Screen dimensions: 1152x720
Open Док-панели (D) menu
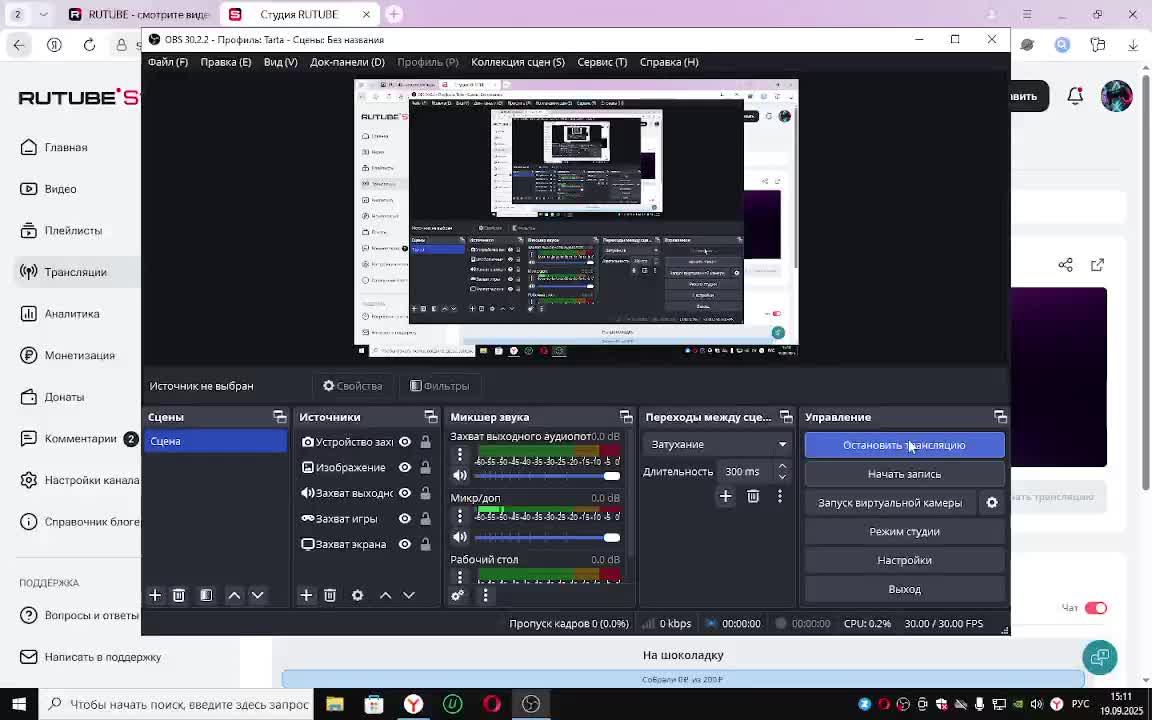tap(347, 62)
